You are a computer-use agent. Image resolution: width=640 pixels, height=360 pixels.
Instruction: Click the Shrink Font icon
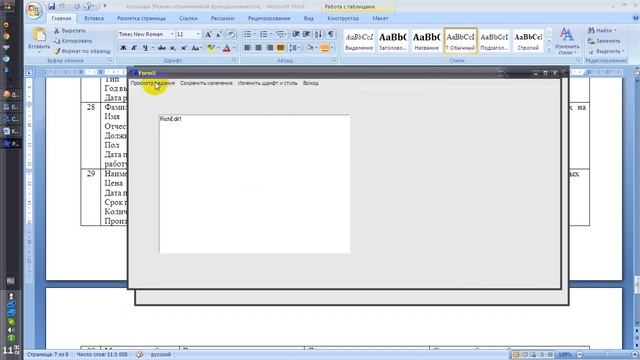219,34
